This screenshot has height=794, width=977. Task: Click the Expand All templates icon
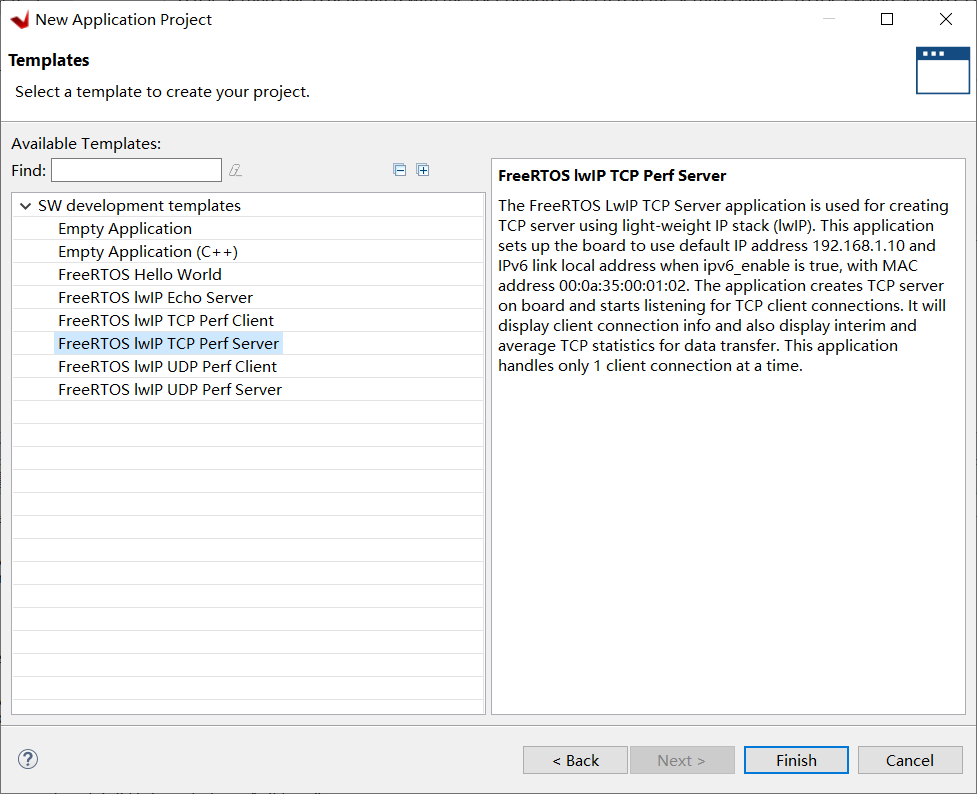click(422, 170)
